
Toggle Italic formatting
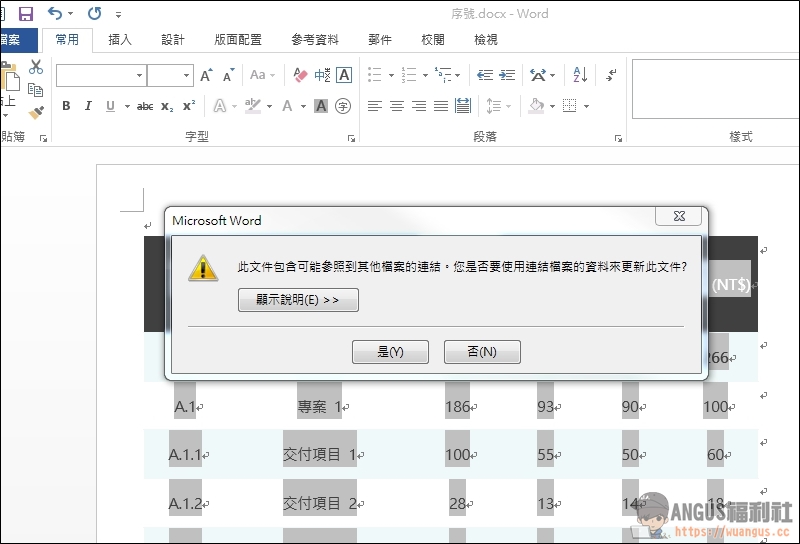(88, 106)
